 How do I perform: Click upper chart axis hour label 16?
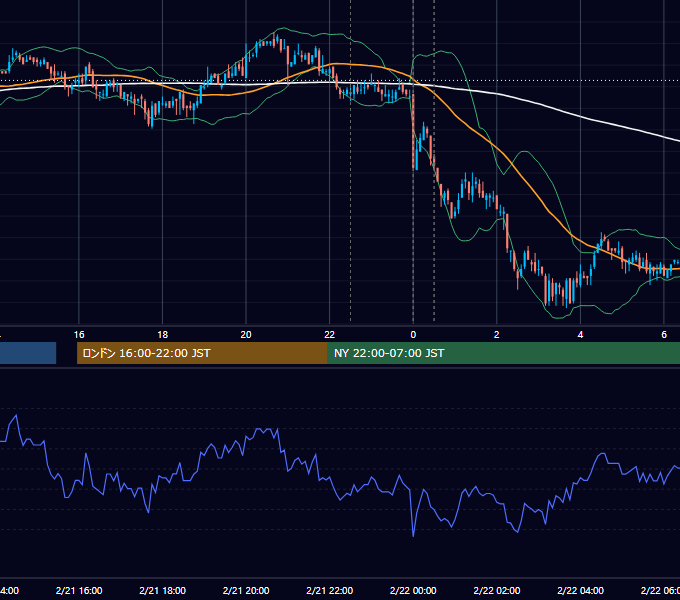79,335
